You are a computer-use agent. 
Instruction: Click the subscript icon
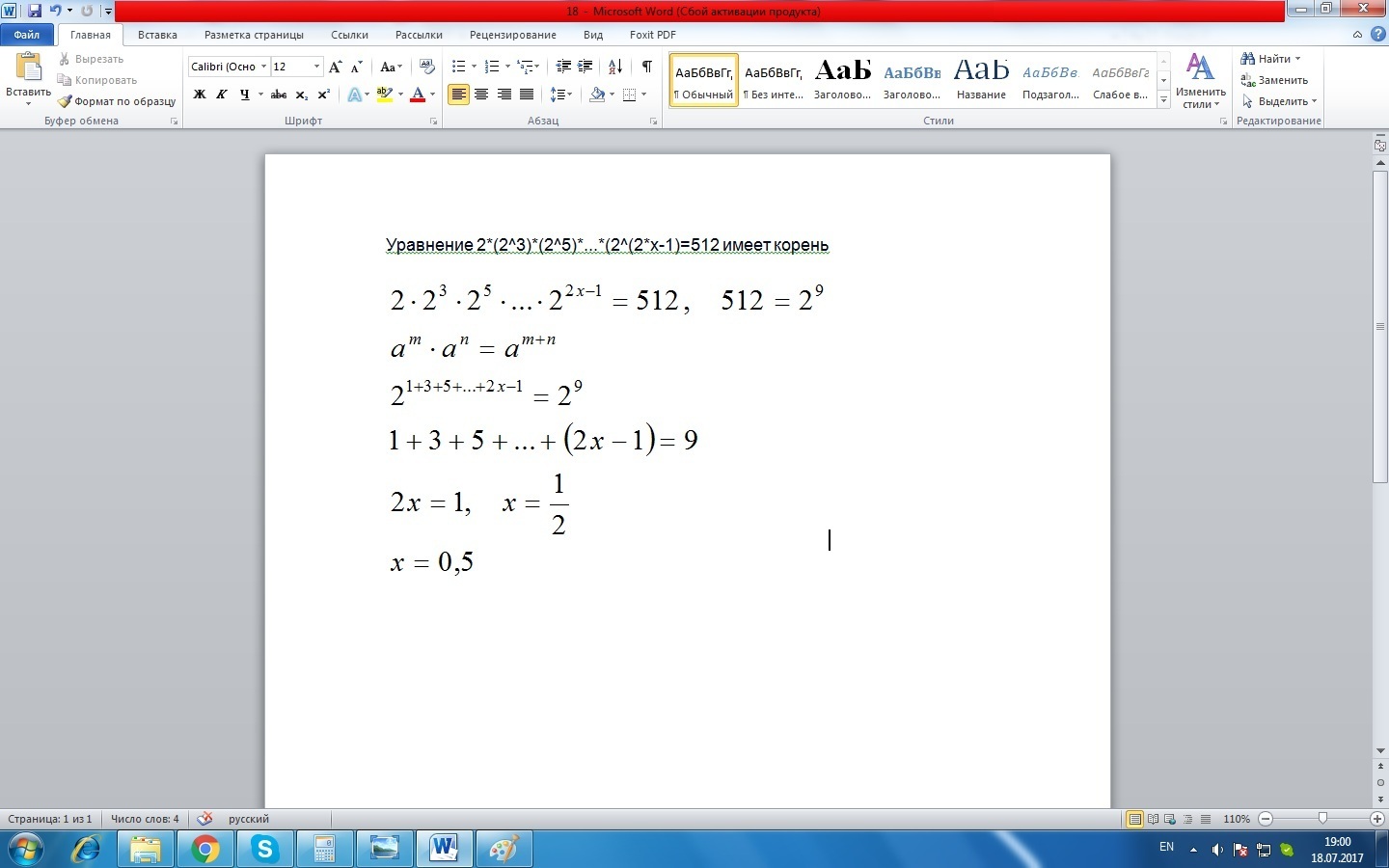pyautogui.click(x=300, y=95)
